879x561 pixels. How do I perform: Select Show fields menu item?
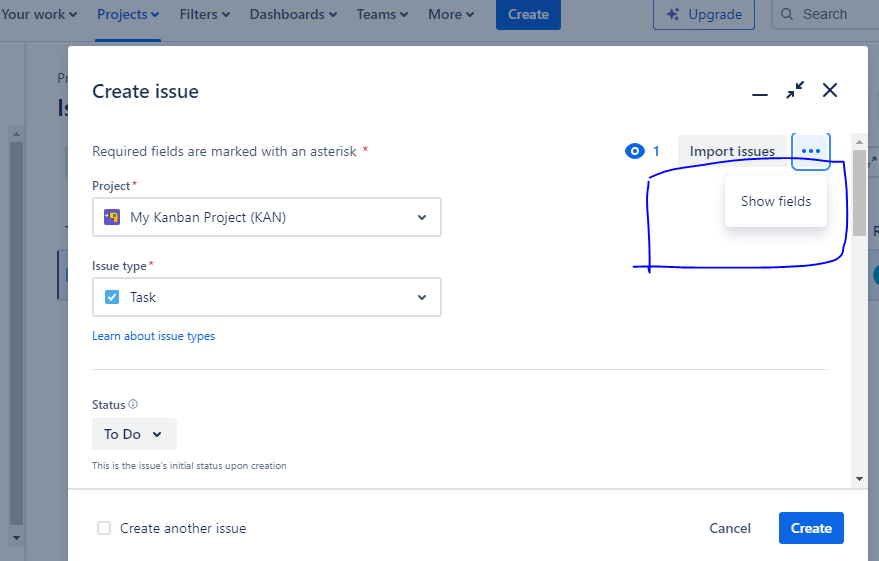click(776, 201)
